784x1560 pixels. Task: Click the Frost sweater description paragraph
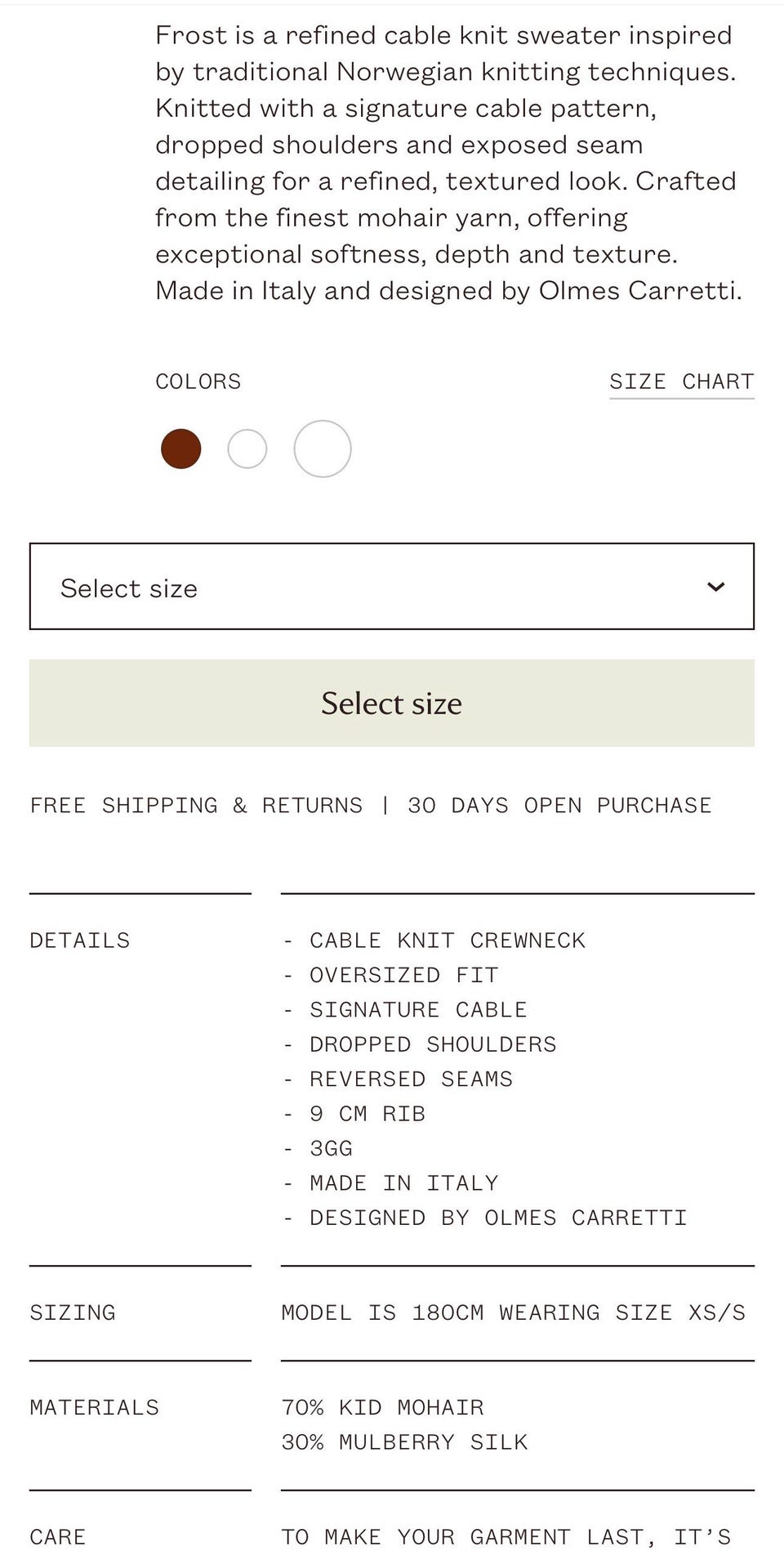click(448, 163)
